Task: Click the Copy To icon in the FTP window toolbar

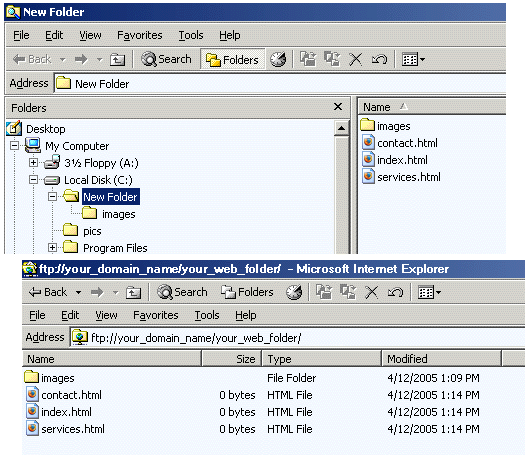Action: click(348, 292)
